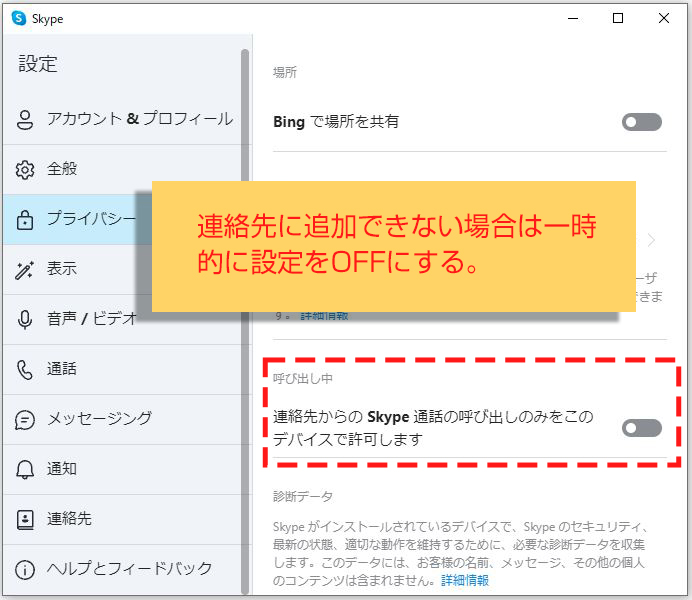Click the privacy lock icon
Viewport: 692px width, 600px height.
(25, 220)
